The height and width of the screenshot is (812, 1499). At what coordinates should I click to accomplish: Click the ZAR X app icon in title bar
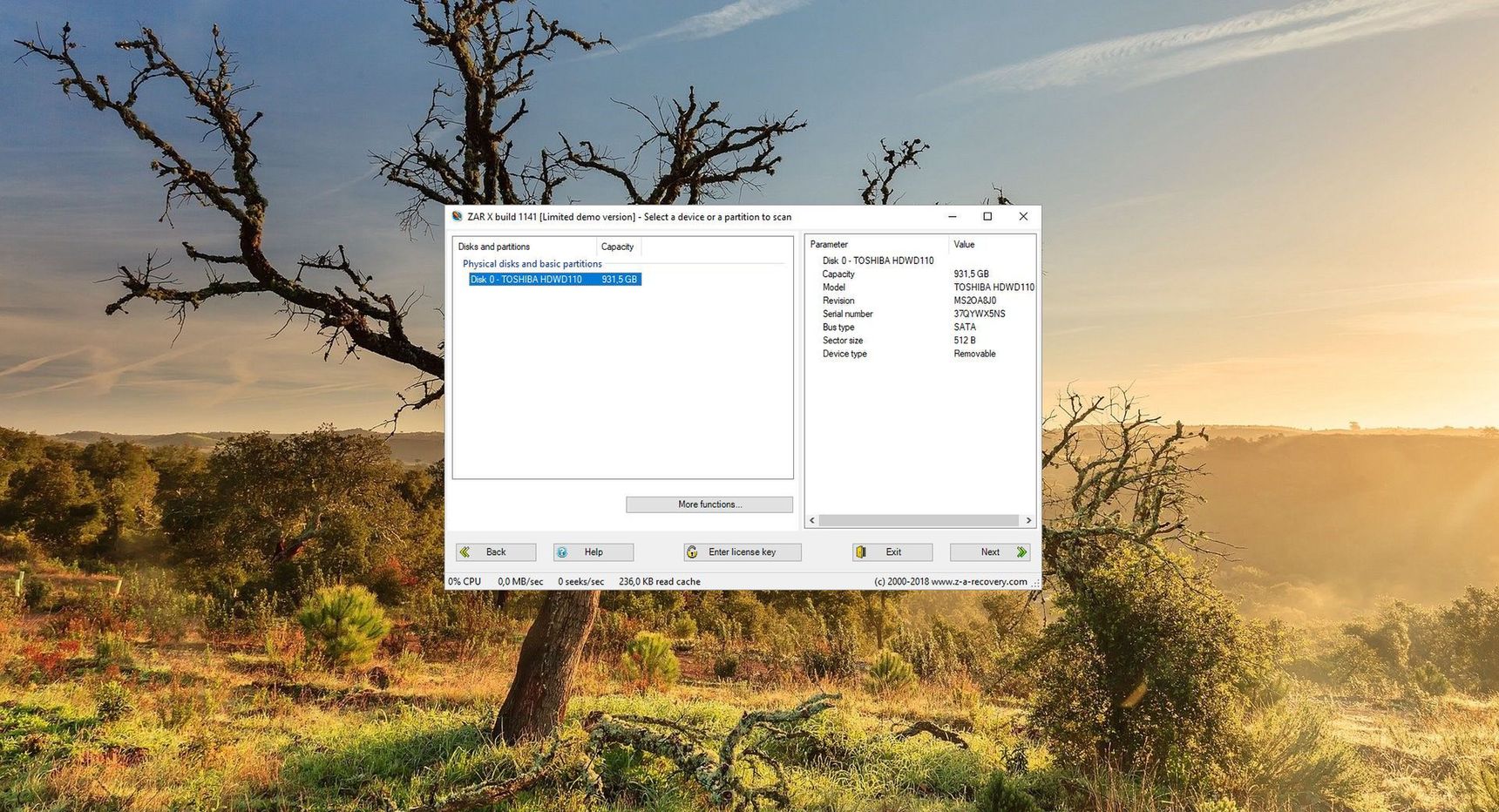[457, 217]
